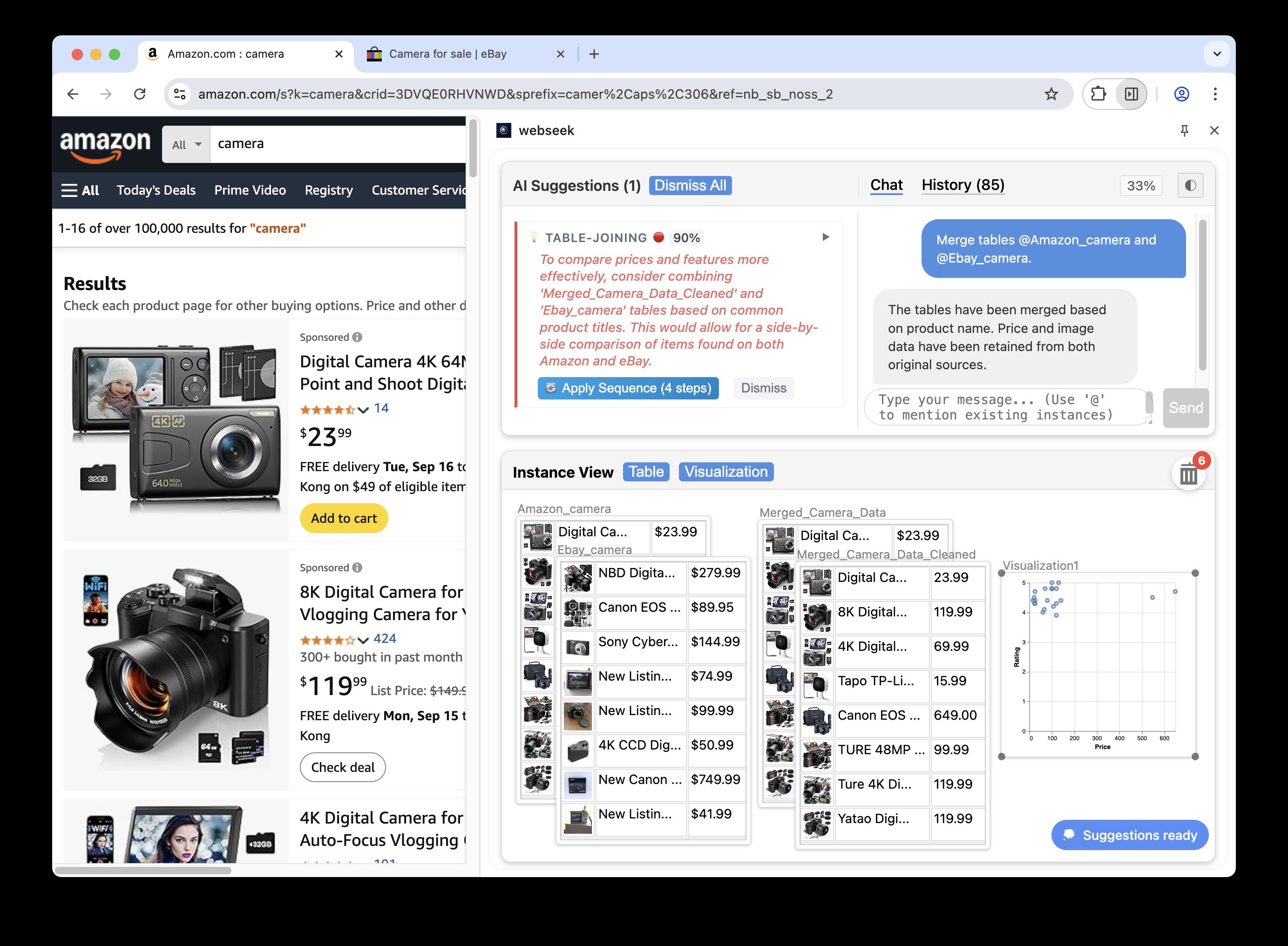Select the Sony Cyber... cell
This screenshot has width=1288, height=946.
click(640, 647)
